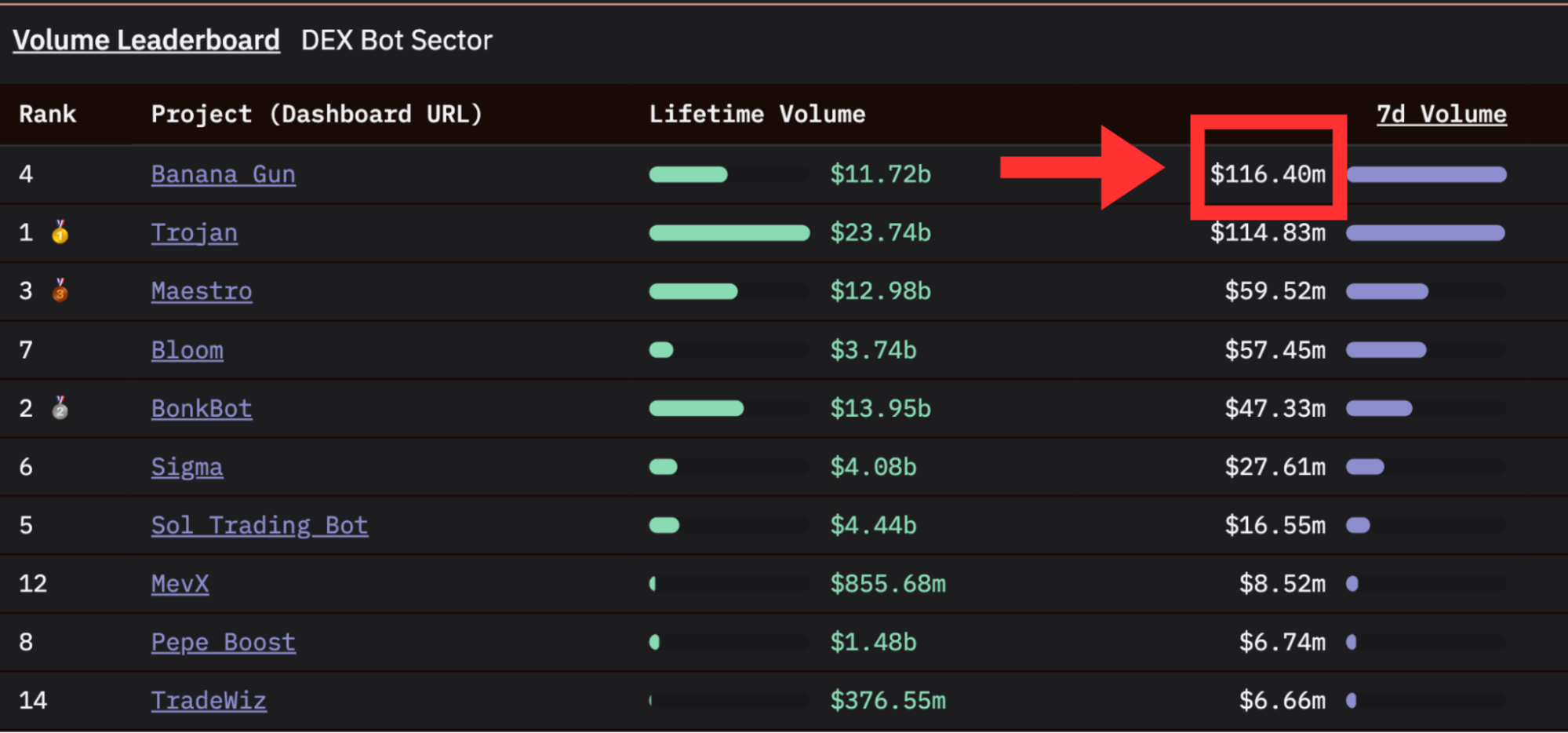Viewport: 1568px width, 733px height.
Task: Open the Trojan dashboard link
Action: (x=194, y=232)
